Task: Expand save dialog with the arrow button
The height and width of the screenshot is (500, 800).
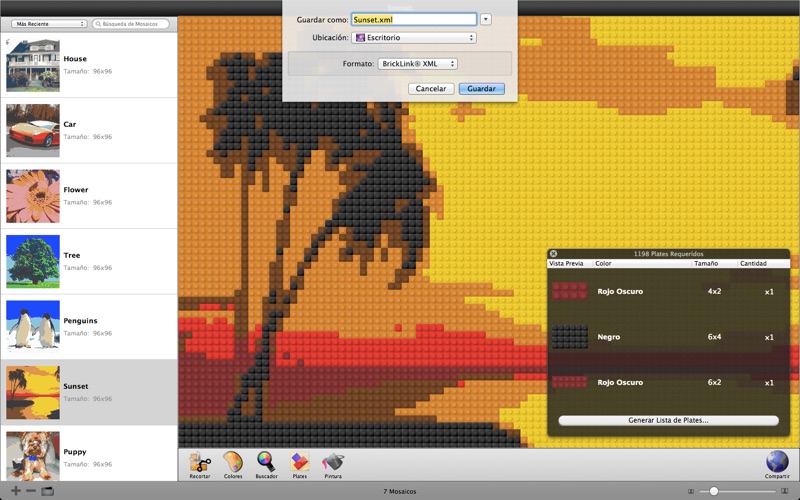Action: click(x=486, y=19)
